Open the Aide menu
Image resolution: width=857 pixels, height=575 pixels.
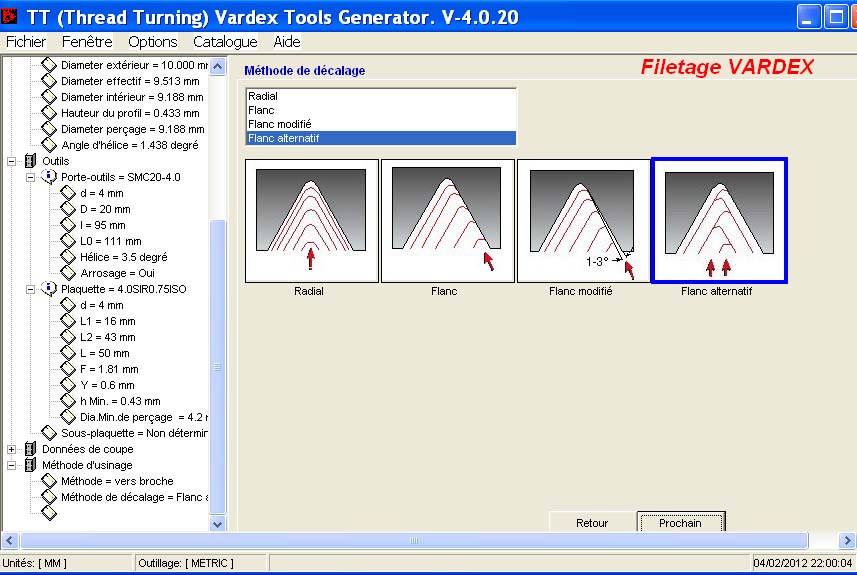coord(287,42)
